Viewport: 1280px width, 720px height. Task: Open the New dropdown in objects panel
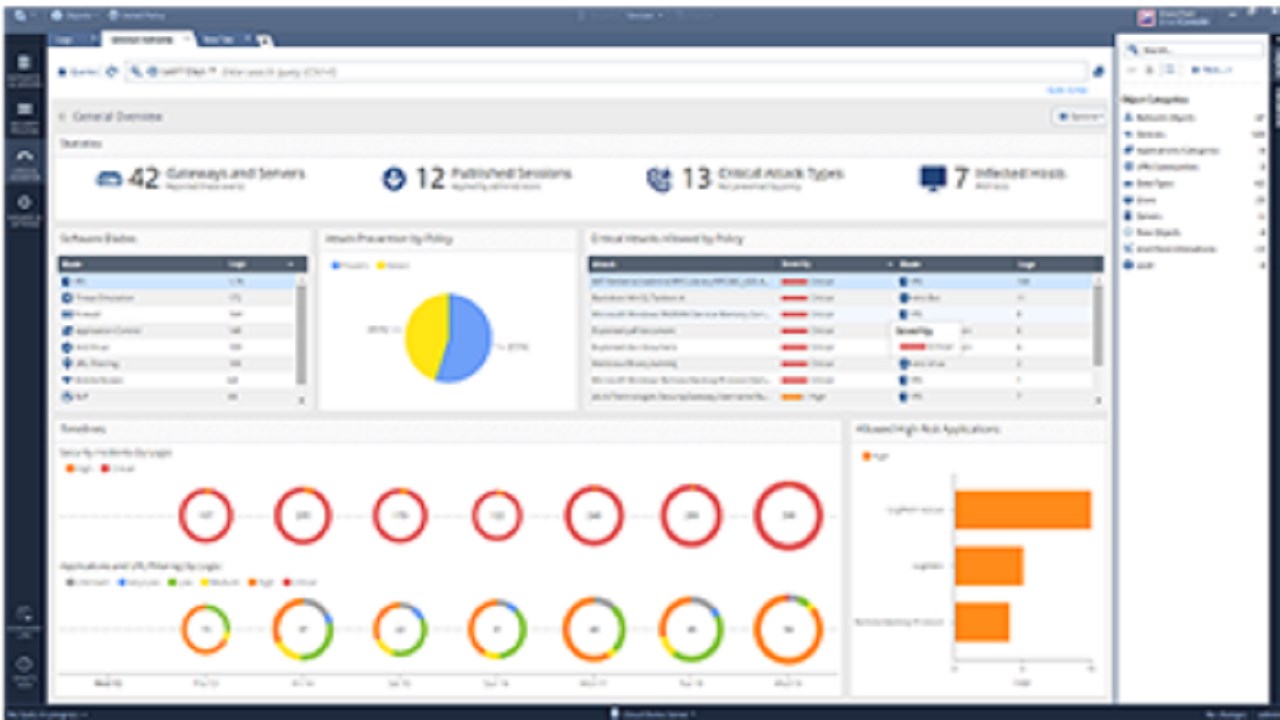point(1210,70)
